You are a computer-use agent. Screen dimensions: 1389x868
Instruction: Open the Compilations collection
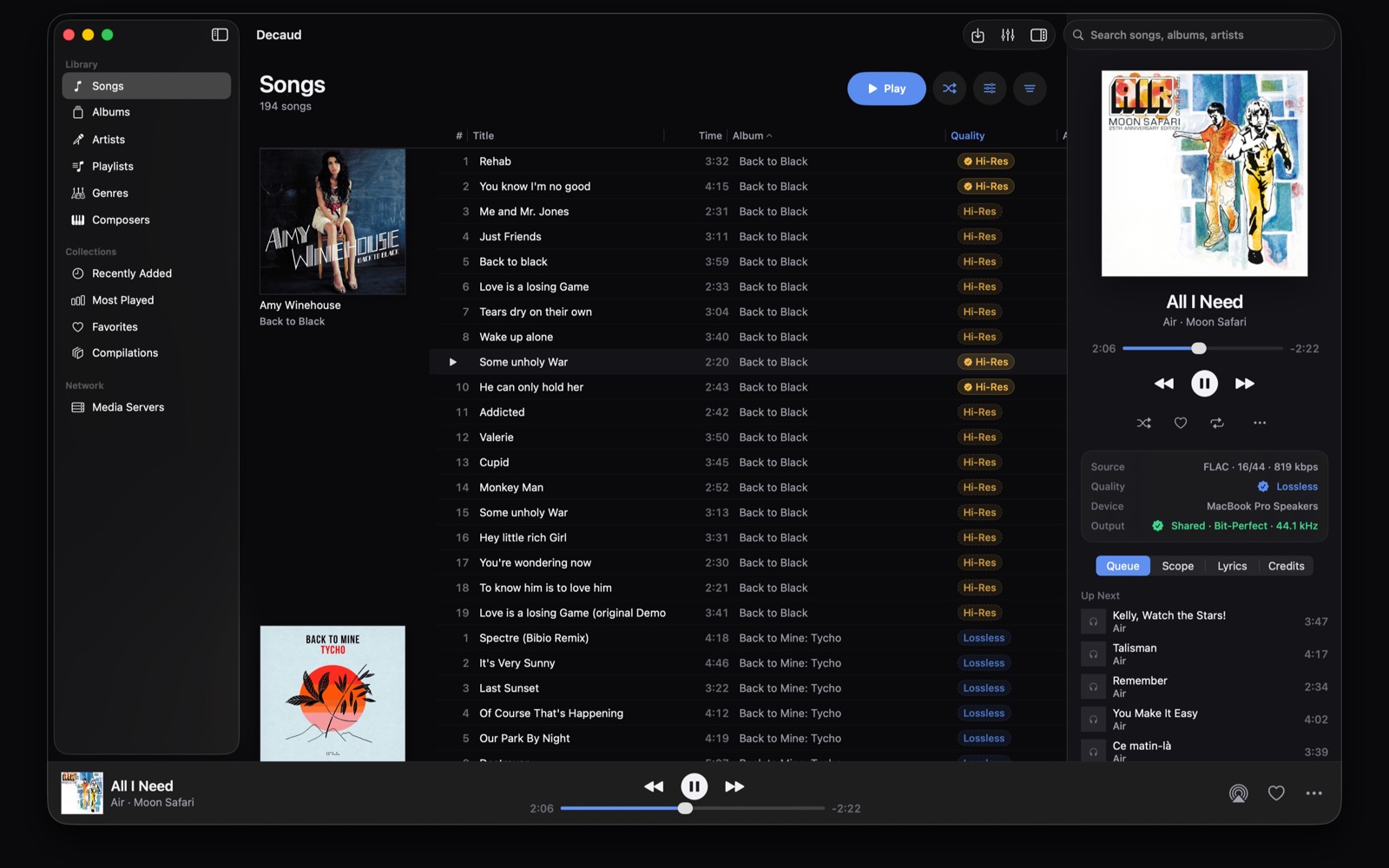pyautogui.click(x=147, y=353)
